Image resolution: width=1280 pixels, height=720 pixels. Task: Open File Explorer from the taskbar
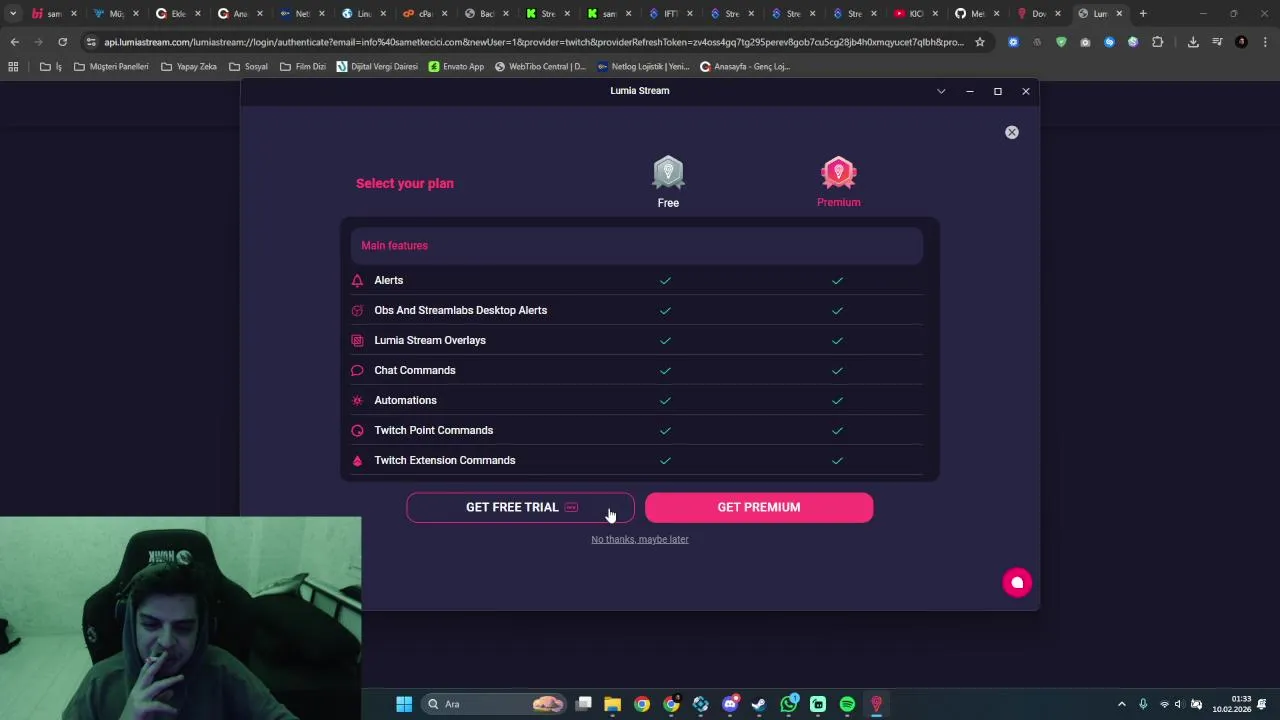612,704
